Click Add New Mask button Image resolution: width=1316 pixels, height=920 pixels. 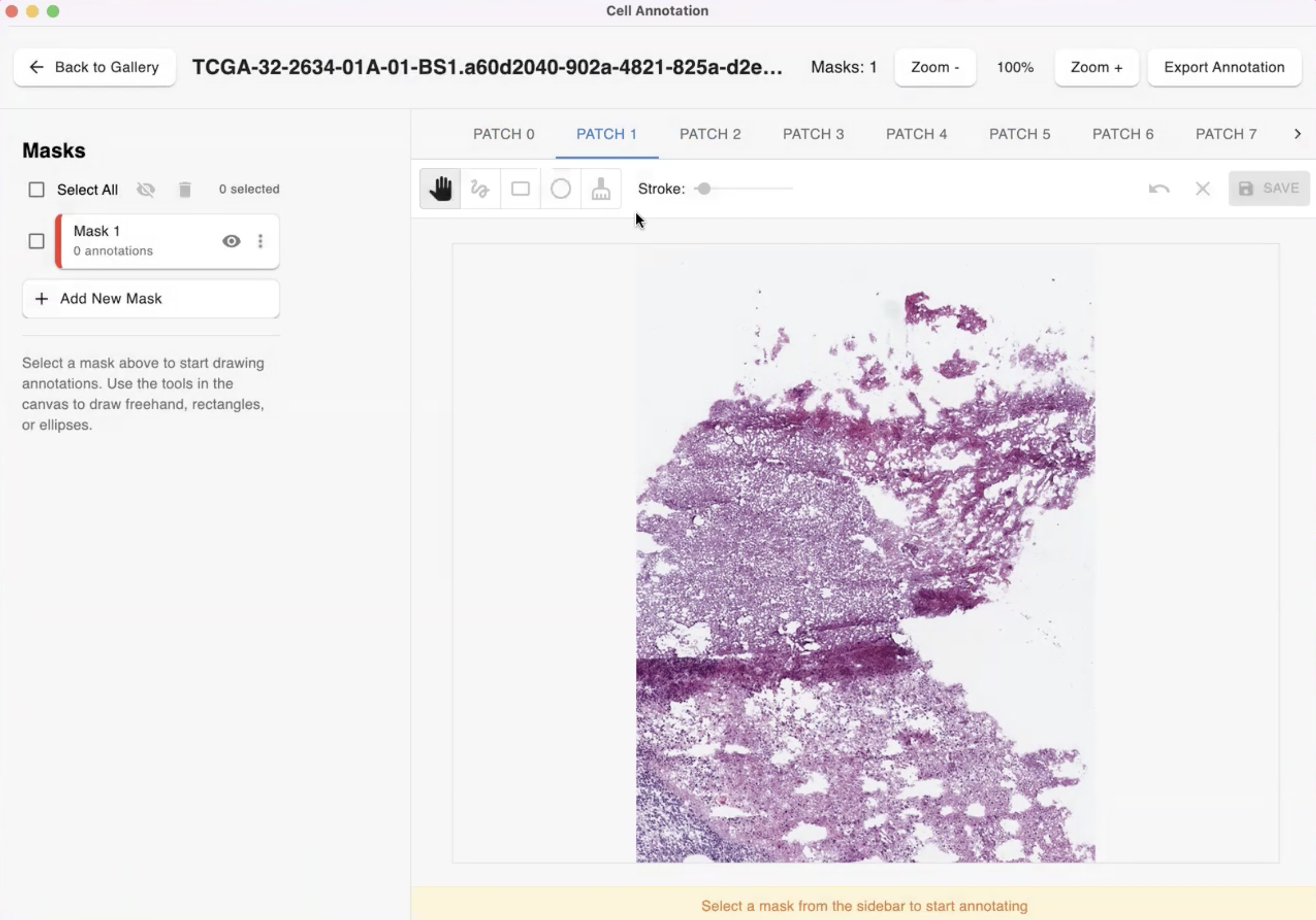pos(151,299)
